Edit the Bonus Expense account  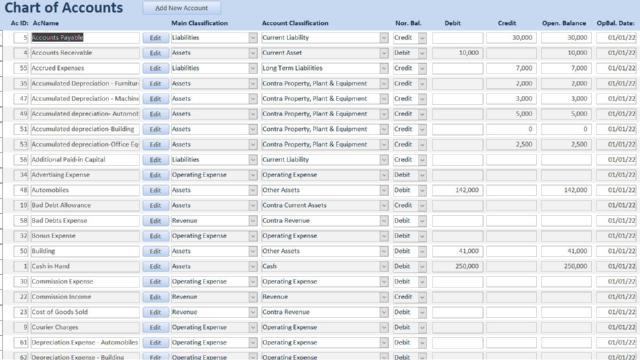tap(156, 236)
